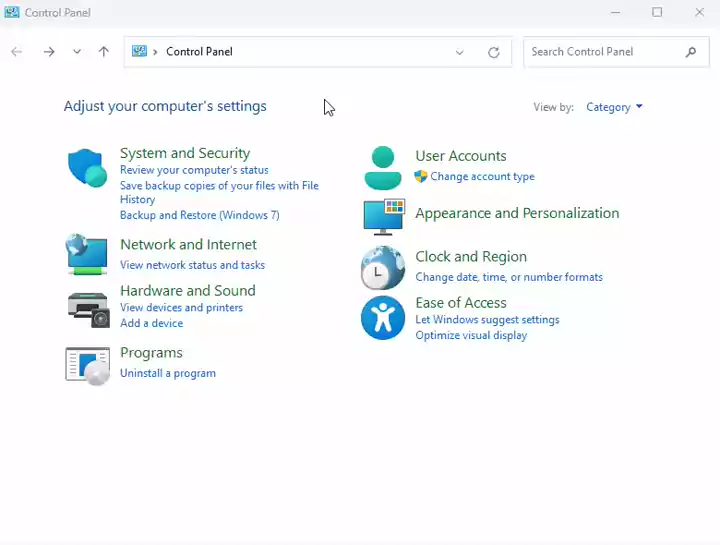The height and width of the screenshot is (545, 720).
Task: Open the recent locations chevron
Action: click(x=77, y=52)
